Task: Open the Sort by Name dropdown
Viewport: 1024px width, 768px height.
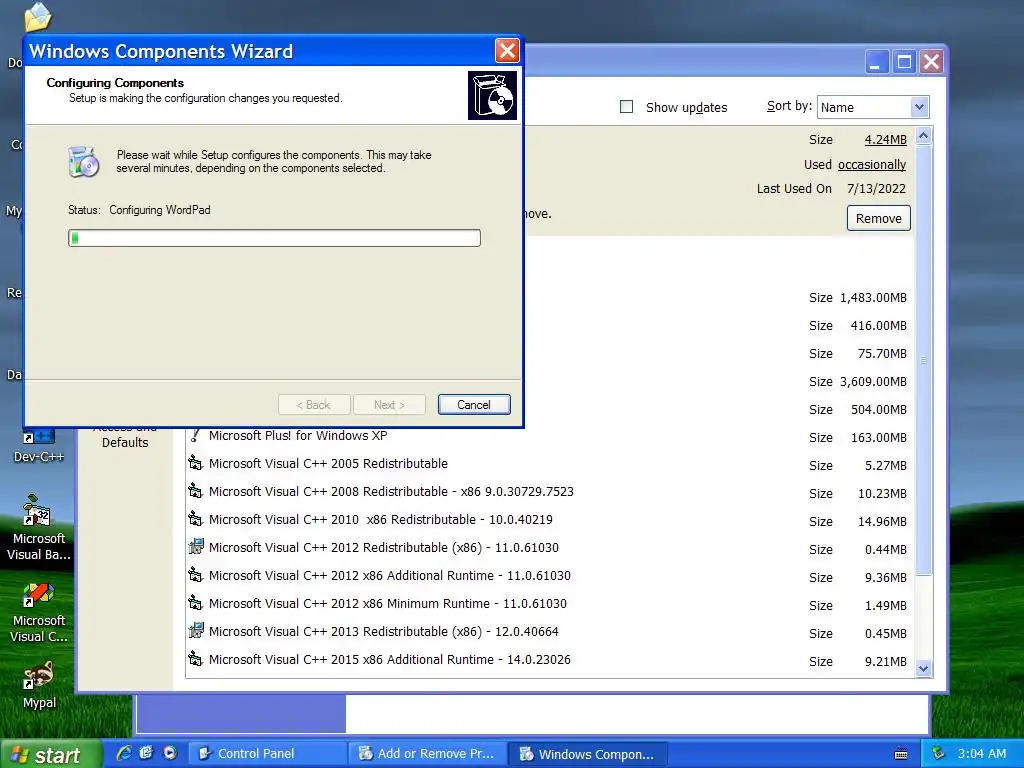Action: [x=919, y=107]
